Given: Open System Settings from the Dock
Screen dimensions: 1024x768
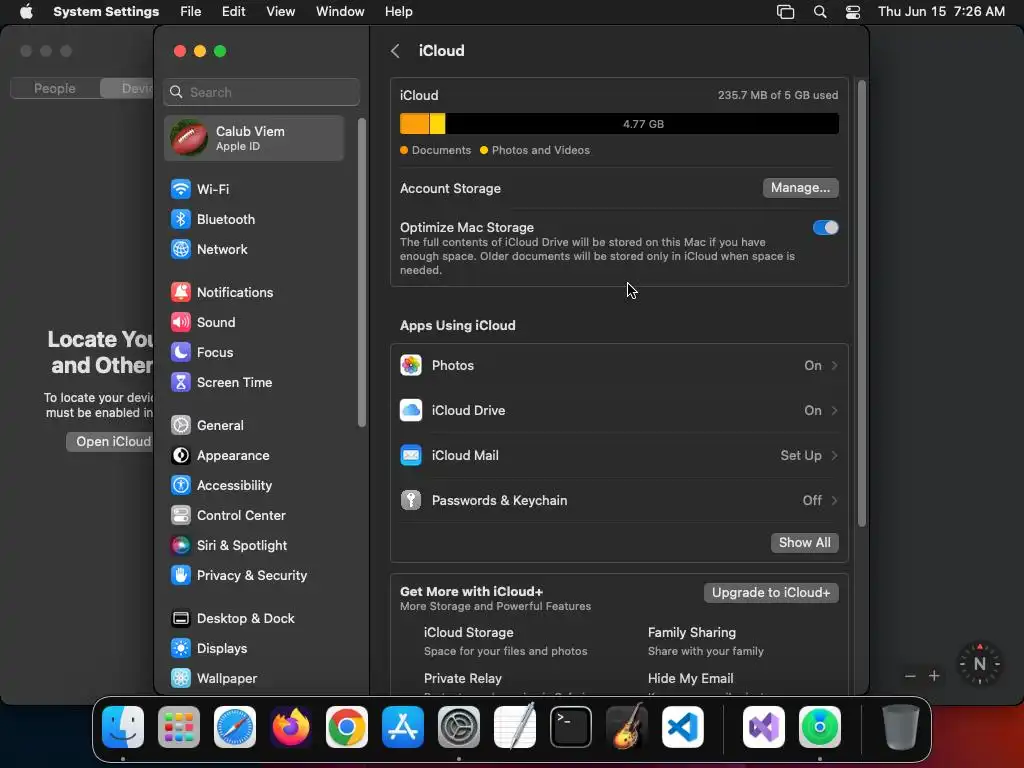Looking at the screenshot, I should click(x=459, y=727).
